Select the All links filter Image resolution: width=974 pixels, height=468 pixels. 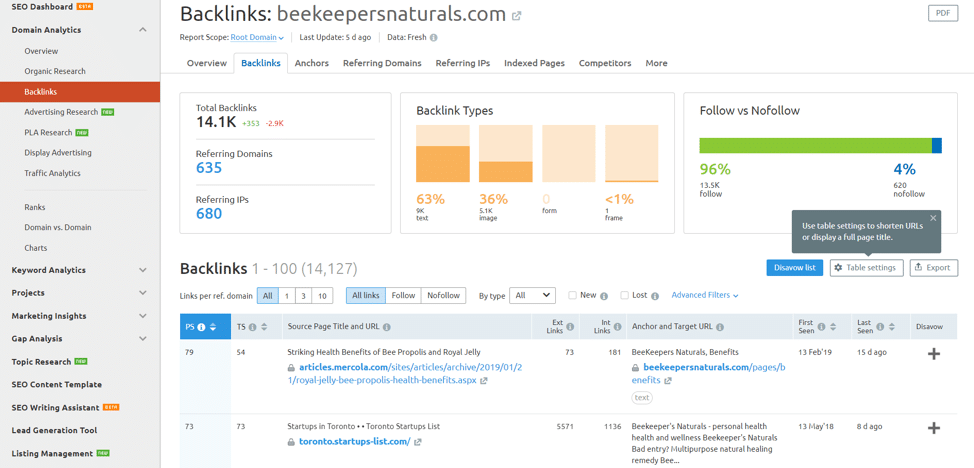[x=366, y=296]
